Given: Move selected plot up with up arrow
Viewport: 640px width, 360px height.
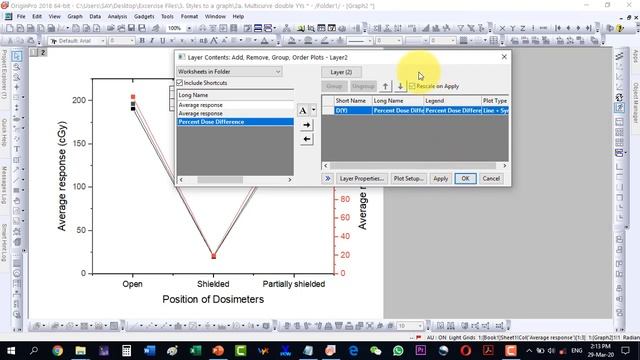Looking at the screenshot, I should (x=385, y=86).
